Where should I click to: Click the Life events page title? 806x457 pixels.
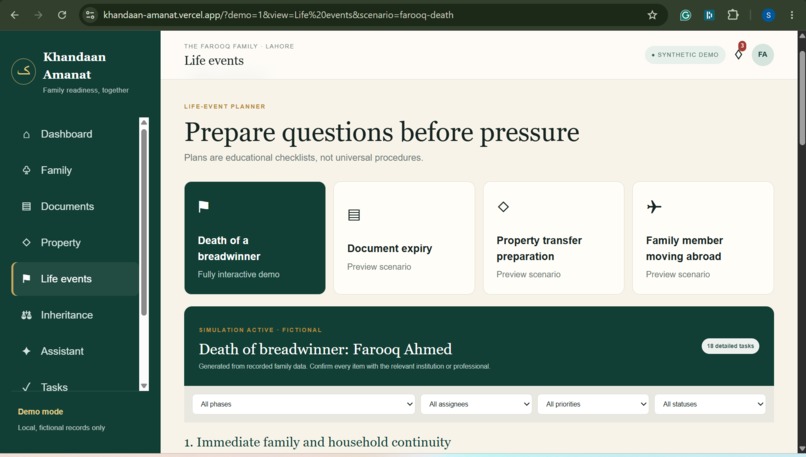point(214,61)
